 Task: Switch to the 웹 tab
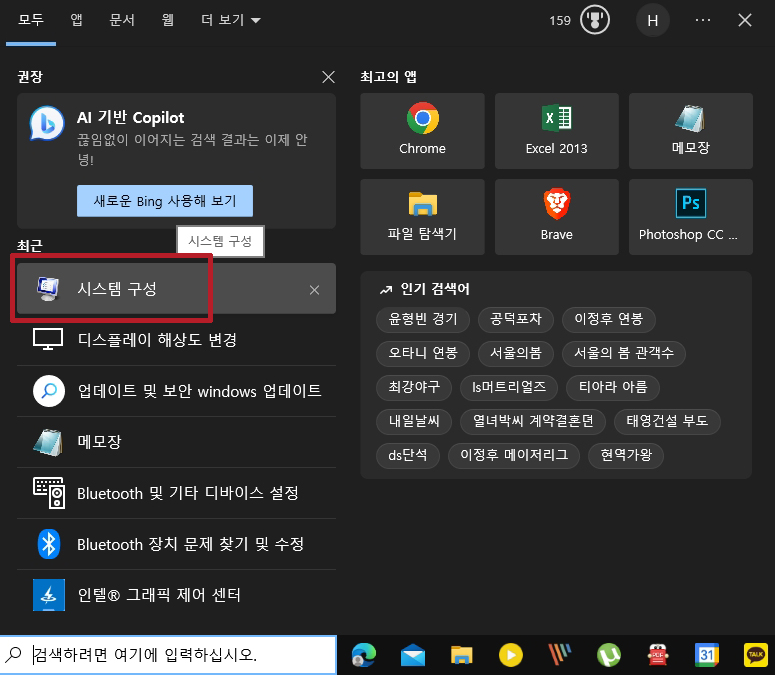click(x=168, y=20)
